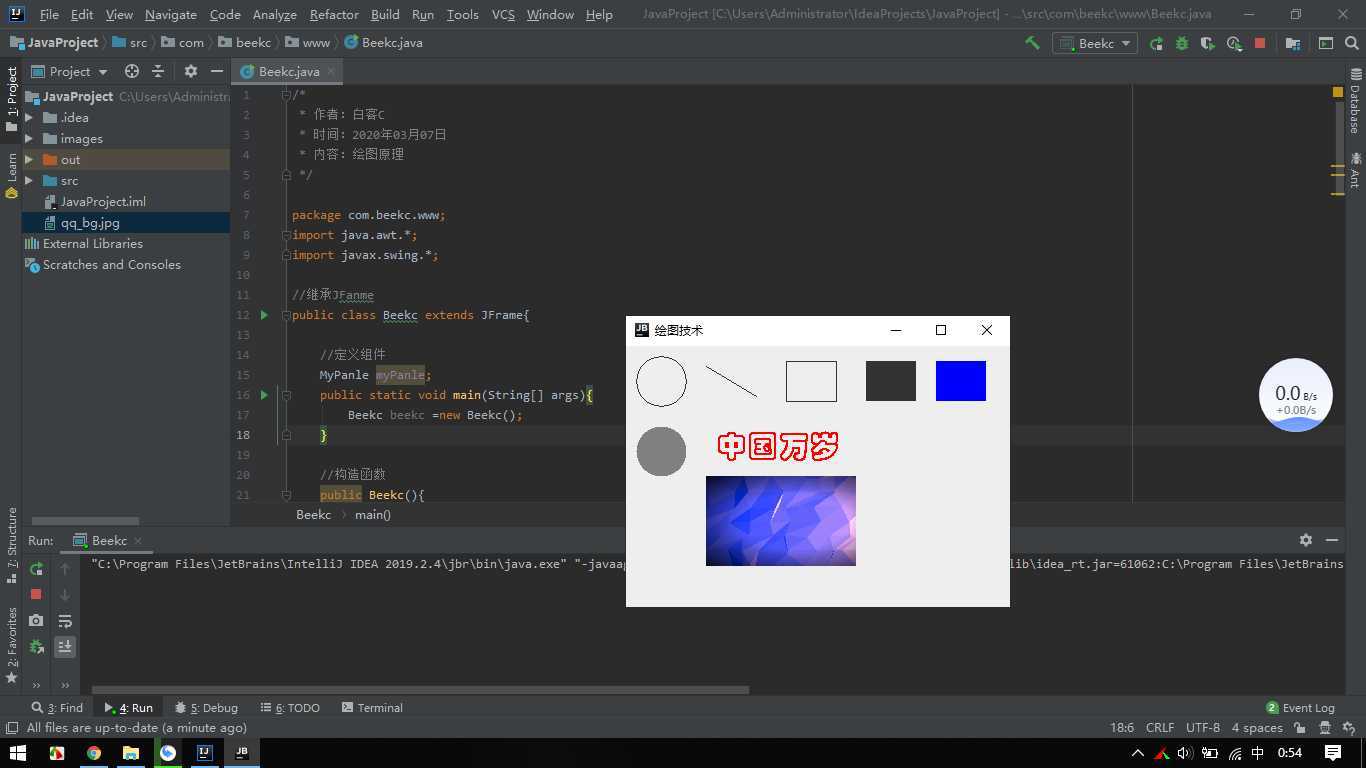Open the Project panel settings gear

click(191, 71)
